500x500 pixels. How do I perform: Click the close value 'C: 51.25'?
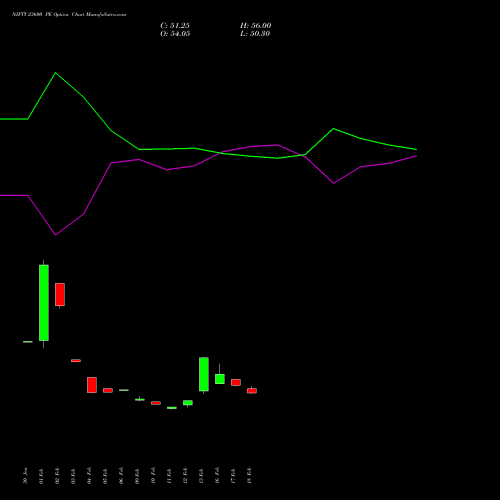point(175,26)
